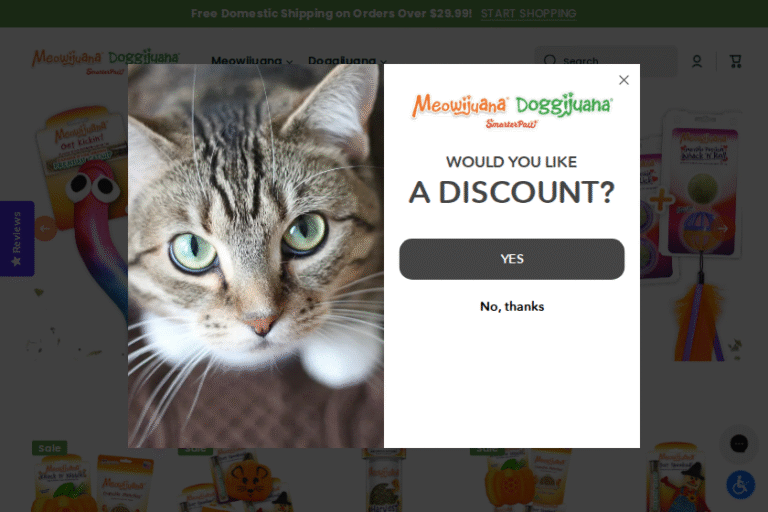The image size is (768, 512).
Task: Focus the Search input field
Action: pyautogui.click(x=606, y=61)
